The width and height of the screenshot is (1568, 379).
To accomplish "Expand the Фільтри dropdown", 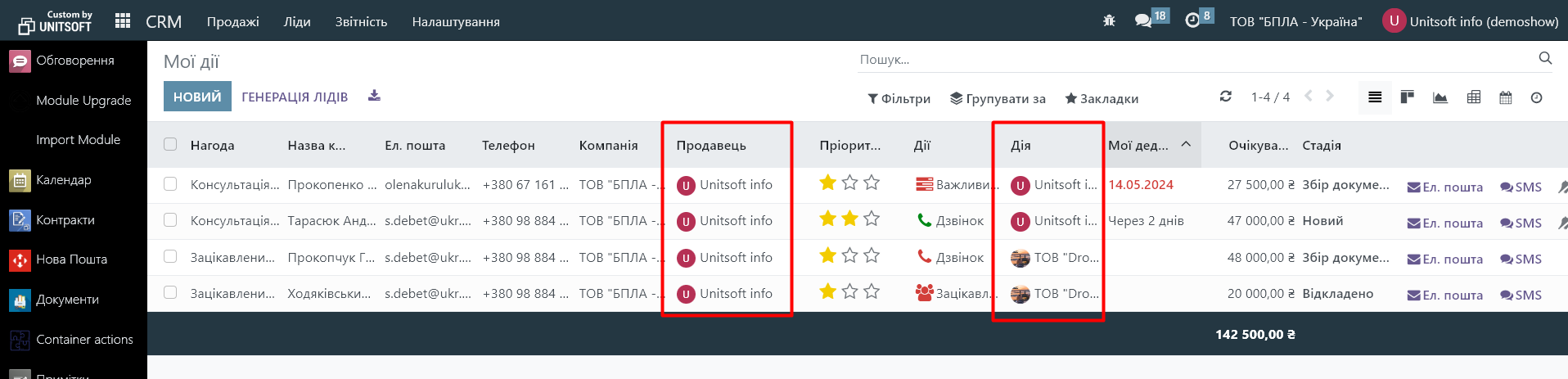I will coord(899,98).
